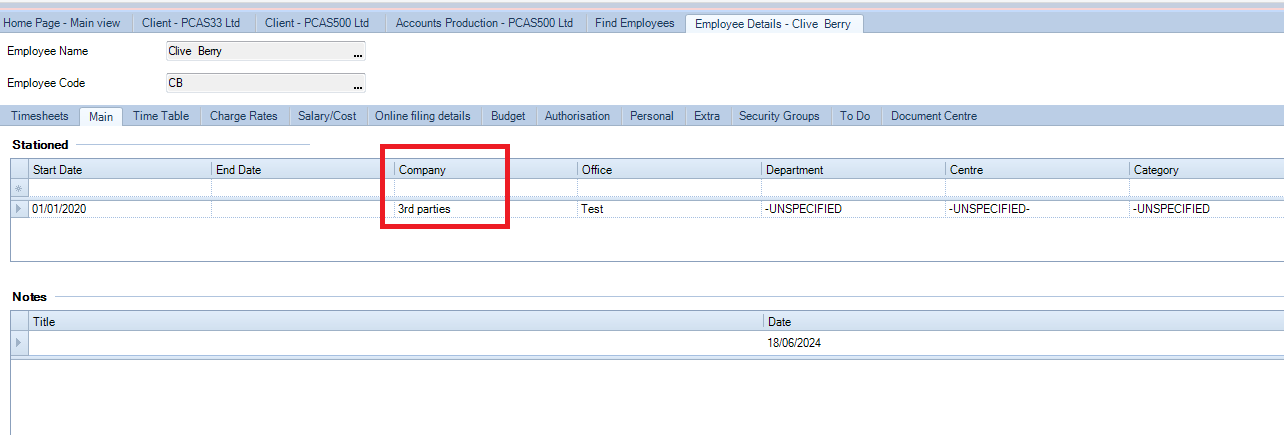The image size is (1284, 435).
Task: Open the Client - PCAS33 Ltd tab
Action: tap(190, 23)
